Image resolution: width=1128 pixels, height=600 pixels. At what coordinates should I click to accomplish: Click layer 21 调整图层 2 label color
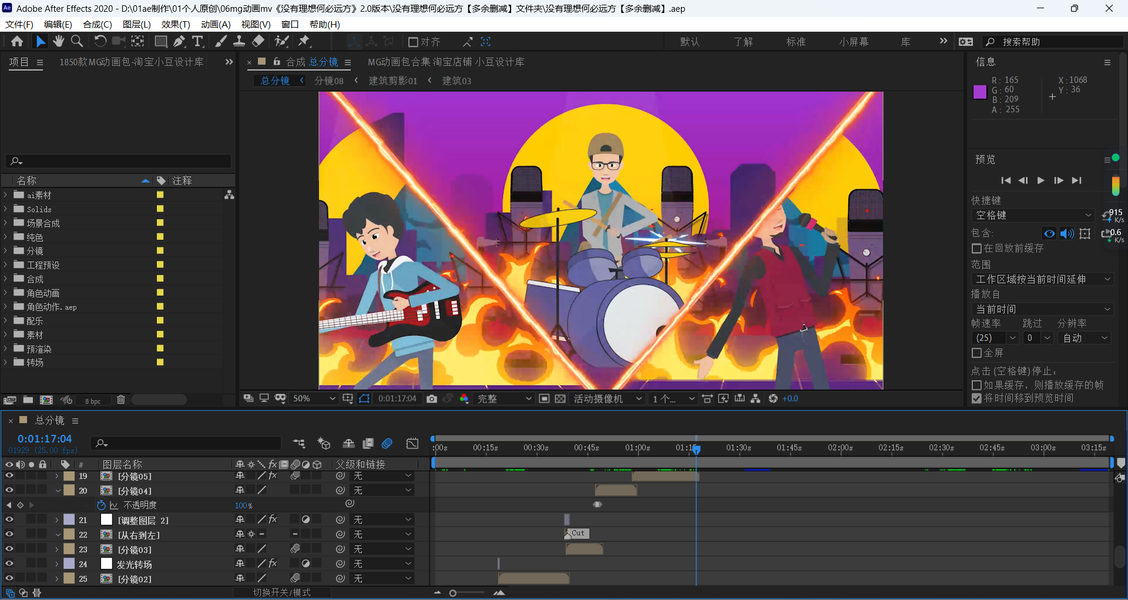point(69,519)
